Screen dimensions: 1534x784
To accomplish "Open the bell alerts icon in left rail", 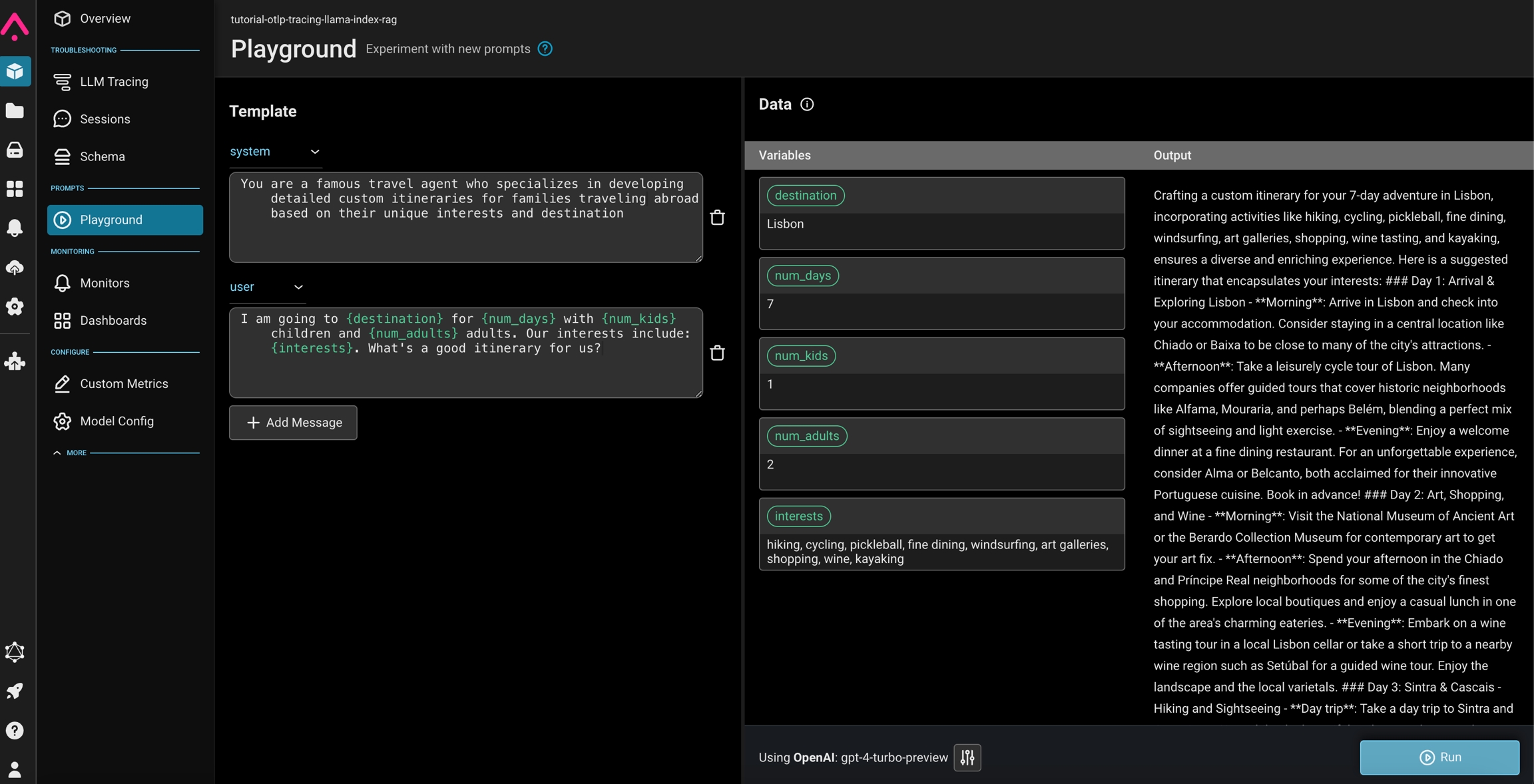I will point(15,228).
